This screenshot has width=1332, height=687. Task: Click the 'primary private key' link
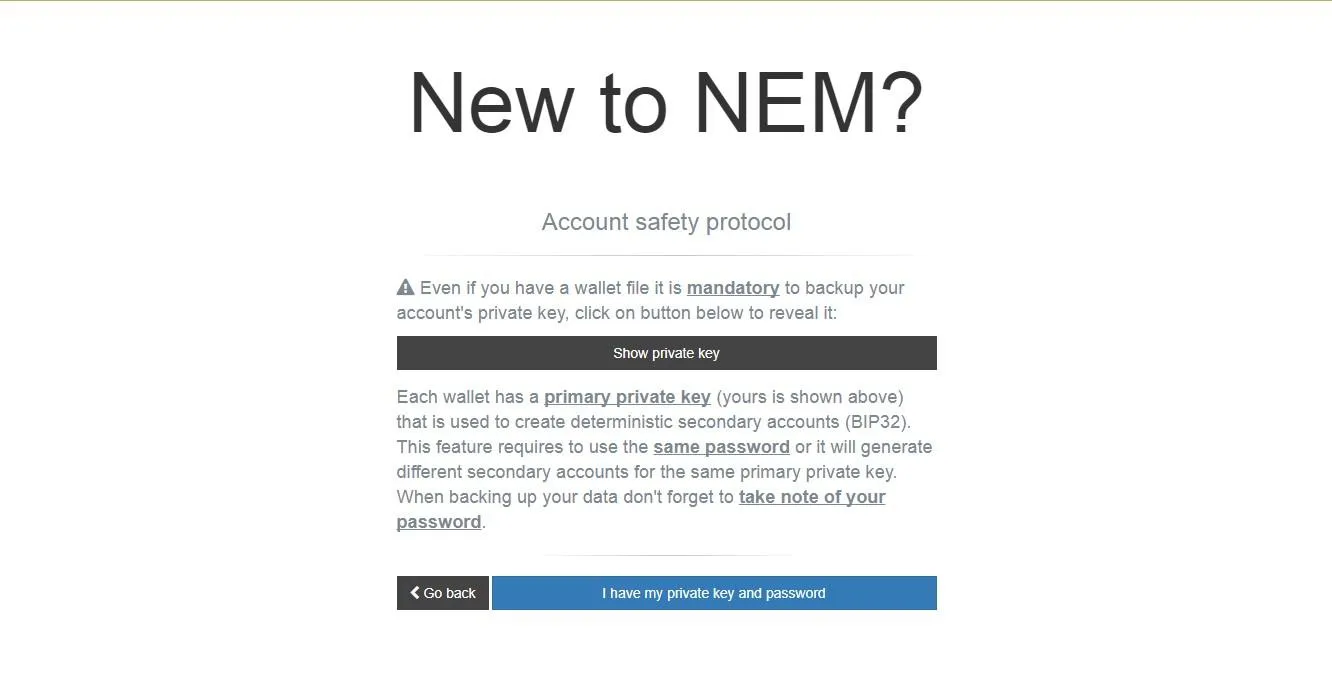(x=627, y=396)
